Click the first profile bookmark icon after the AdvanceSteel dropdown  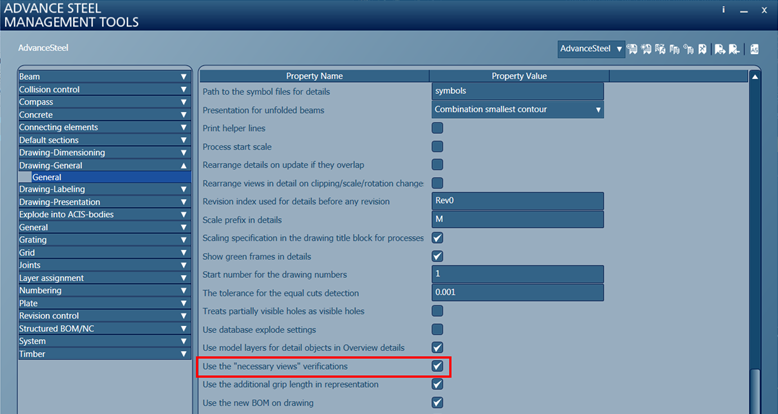pos(632,49)
